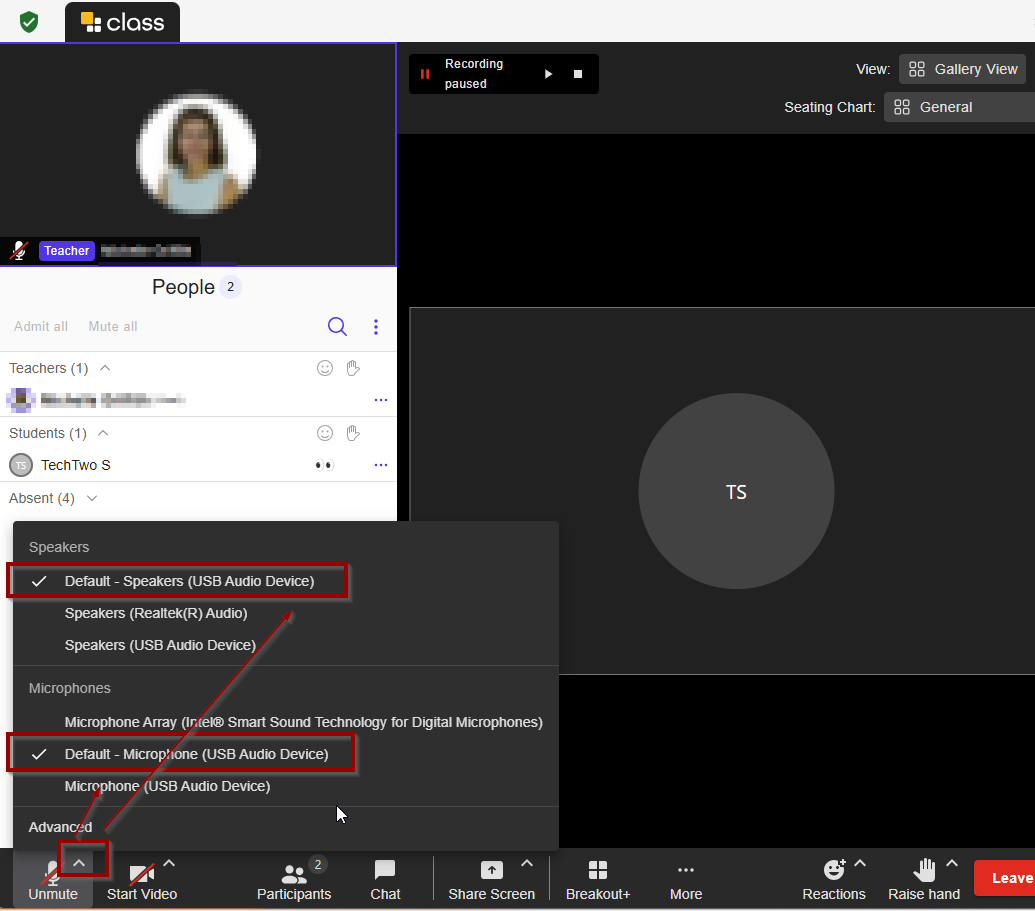Search people with the magnifier icon
Image resolution: width=1035 pixels, height=911 pixels.
pos(337,327)
